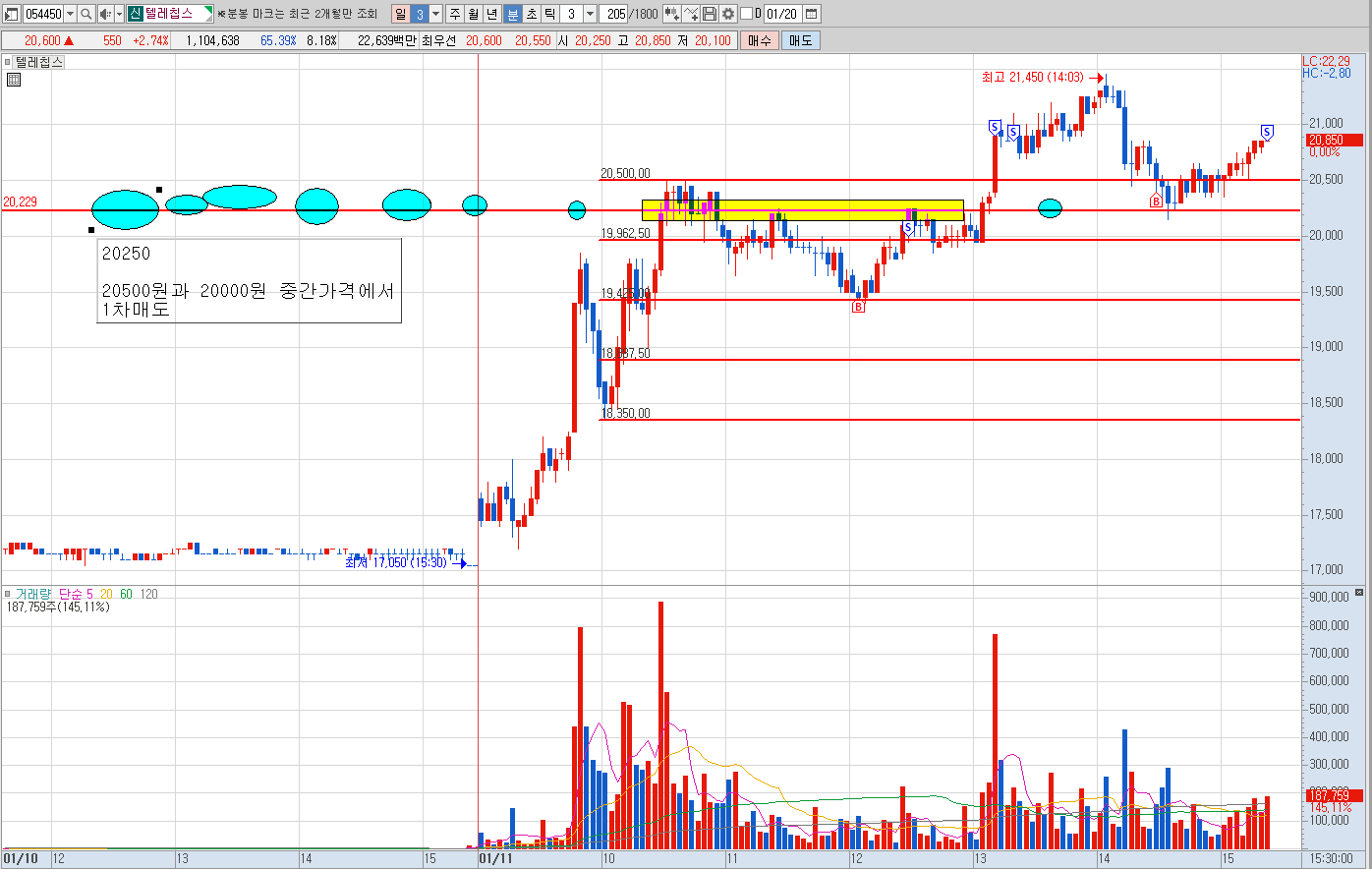Select the 분 minute period button
The width and height of the screenshot is (1372, 869).
click(x=512, y=14)
